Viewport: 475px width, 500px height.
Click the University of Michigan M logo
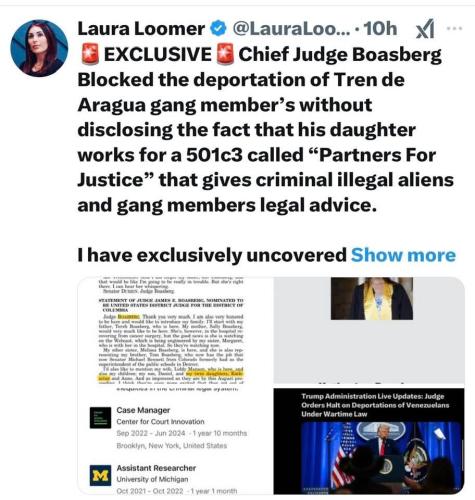(x=100, y=475)
